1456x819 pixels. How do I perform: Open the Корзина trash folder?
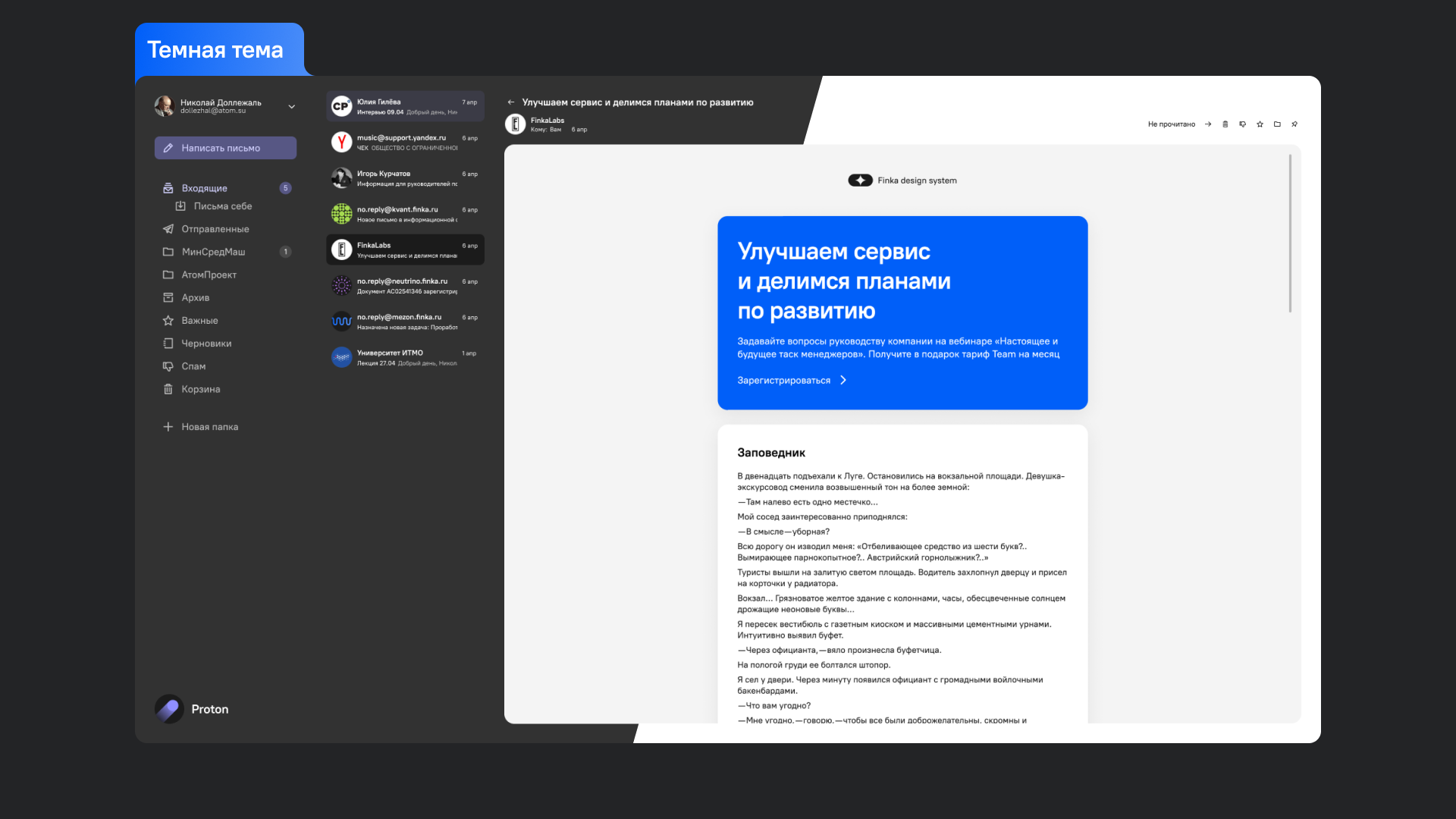point(200,389)
